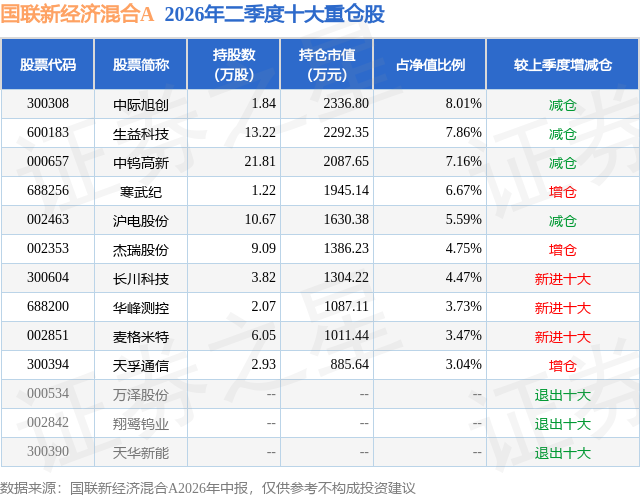Click the 股票简称 column header
Image resolution: width=640 pixels, height=497 pixels.
pyautogui.click(x=141, y=64)
